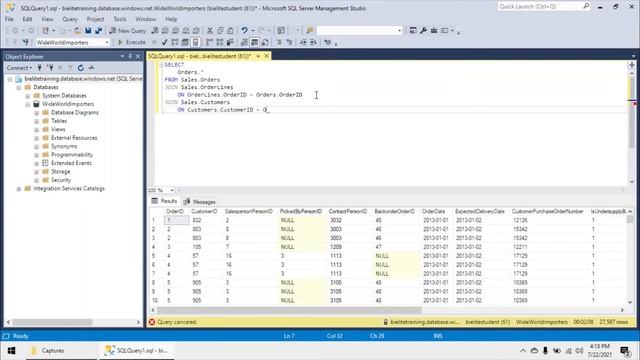Close the SQLQuery1.sql tab

[x=267, y=56]
